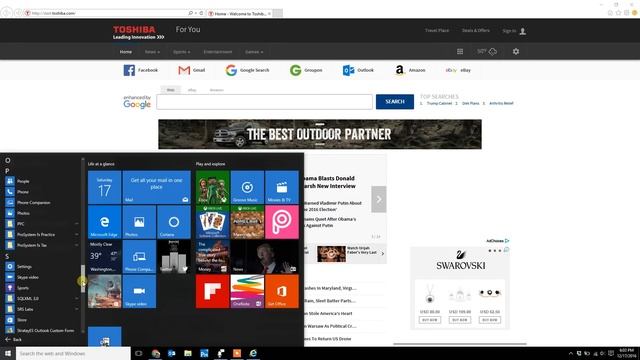This screenshot has height=360, width=640.
Task: Open the Groupon shortcut link
Action: (x=306, y=70)
